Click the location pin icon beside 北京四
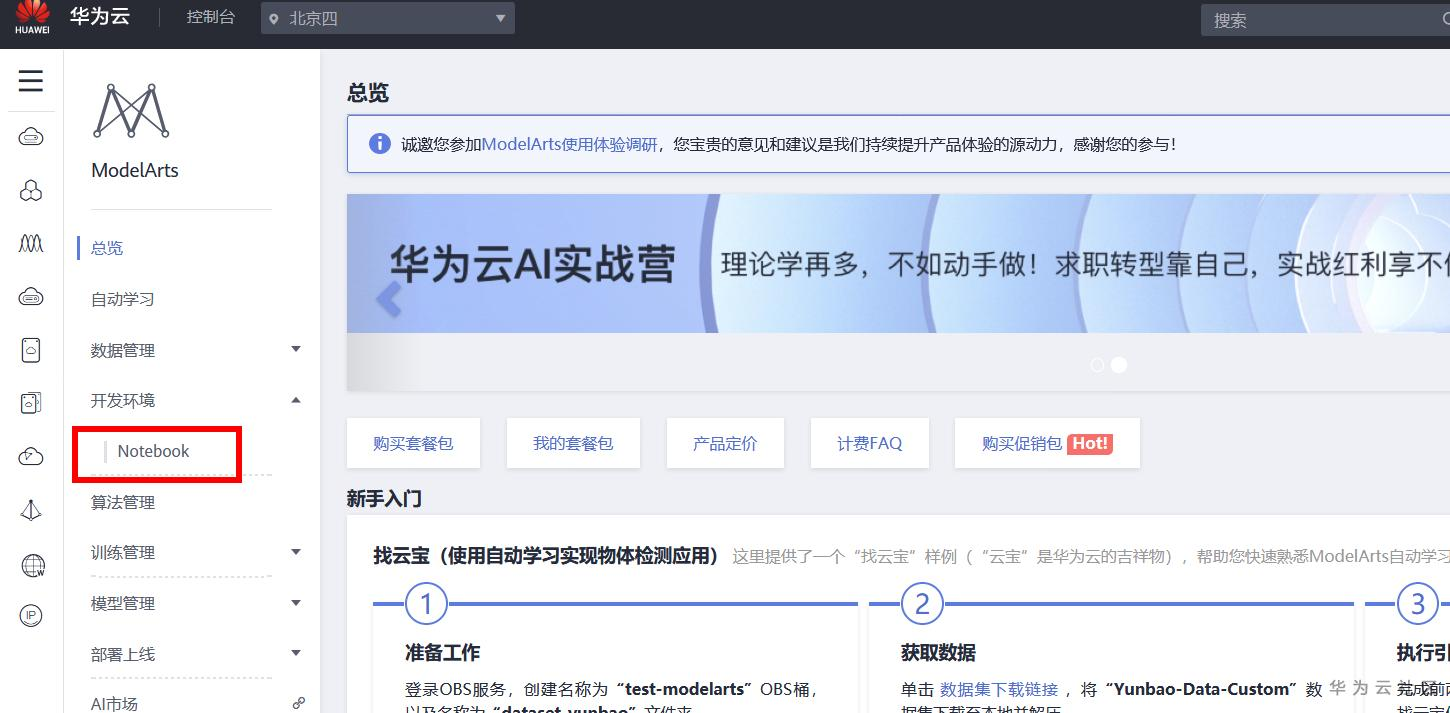The image size is (1450, 713). 274,19
